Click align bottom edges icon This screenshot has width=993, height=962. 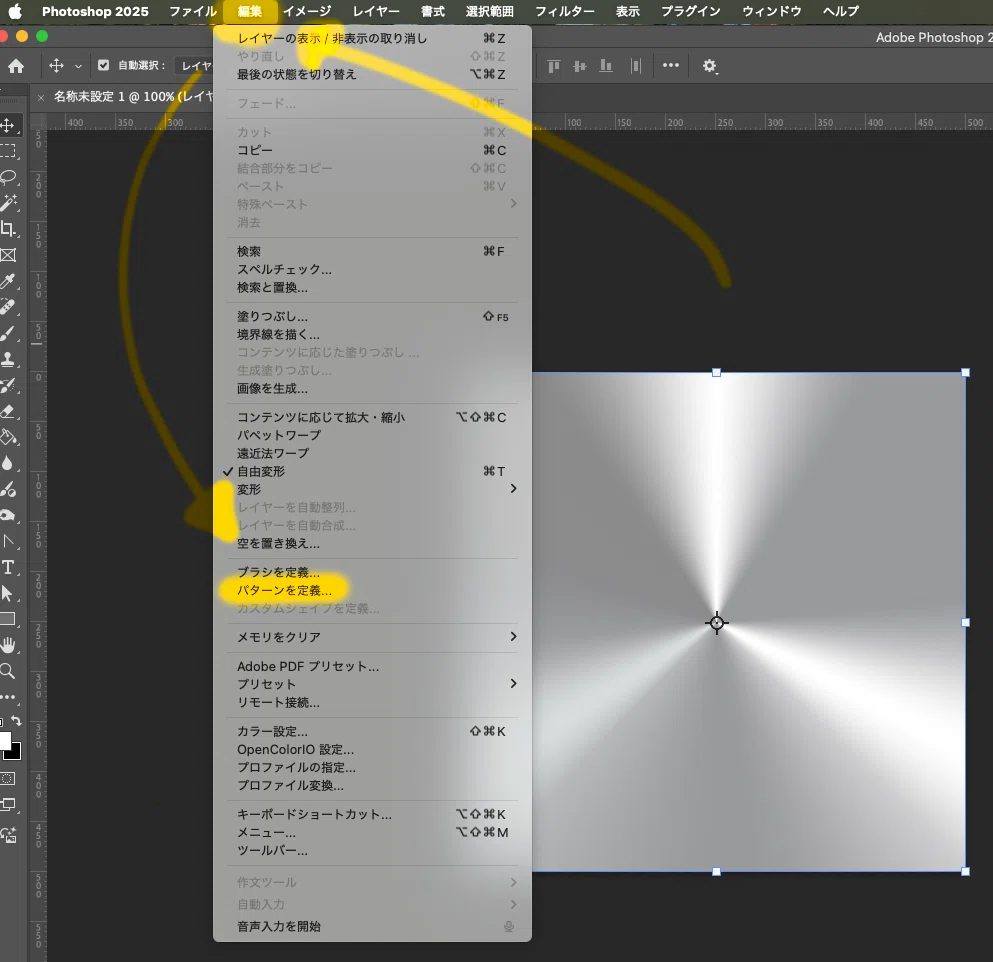coord(606,65)
